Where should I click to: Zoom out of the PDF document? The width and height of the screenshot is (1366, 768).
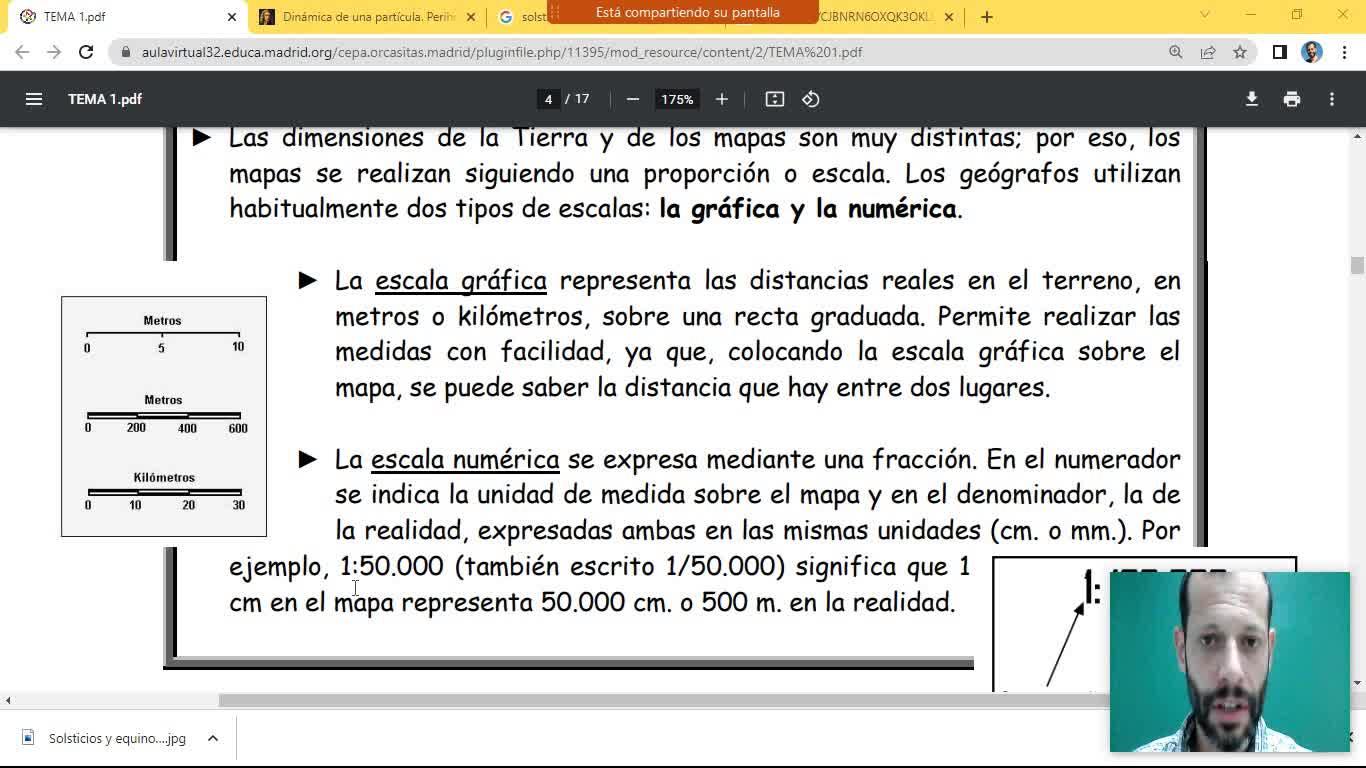[x=632, y=99]
